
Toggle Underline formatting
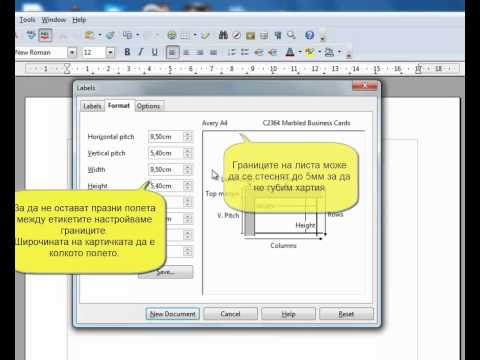(155, 52)
